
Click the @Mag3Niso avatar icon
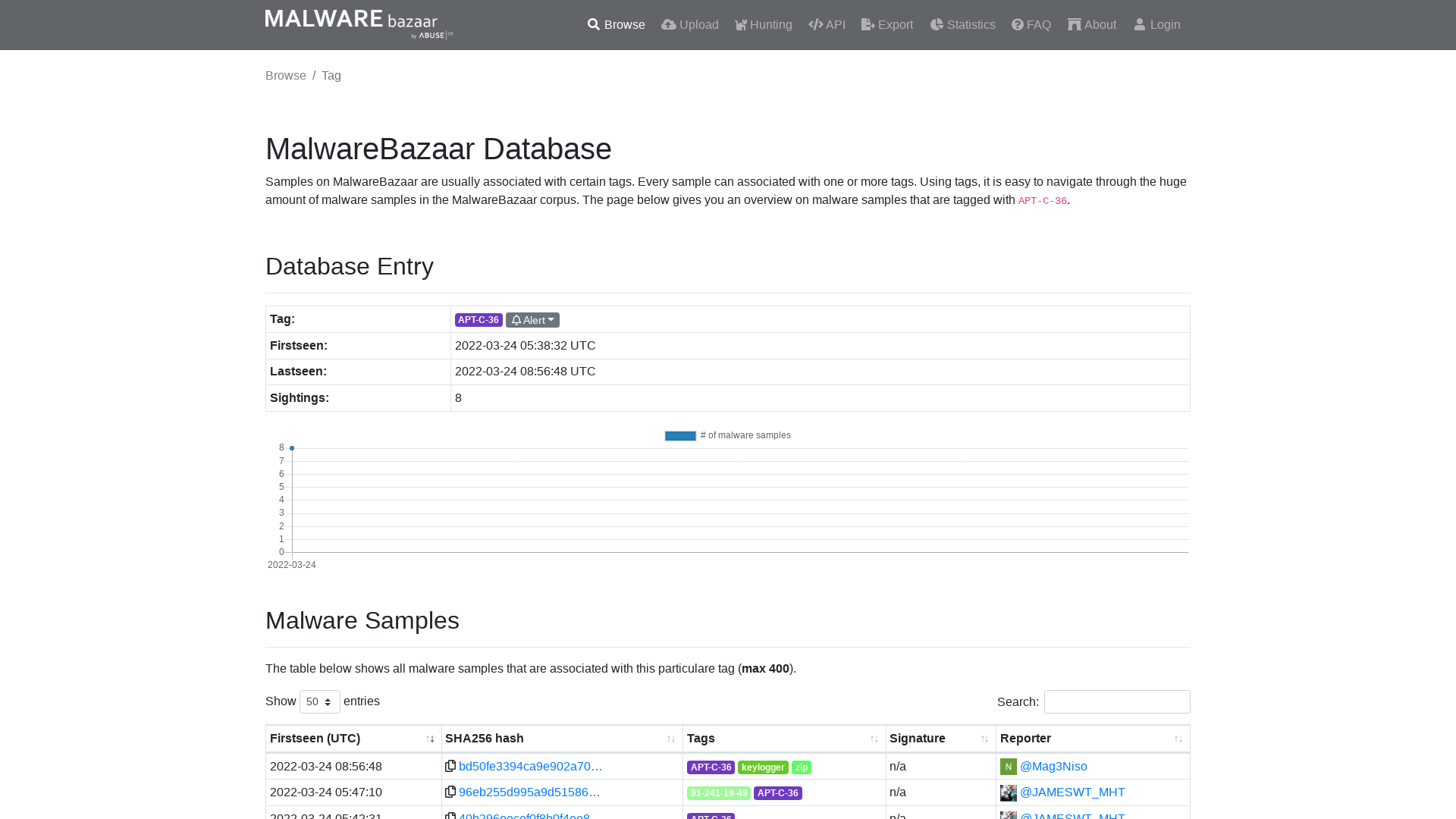pos(1009,767)
